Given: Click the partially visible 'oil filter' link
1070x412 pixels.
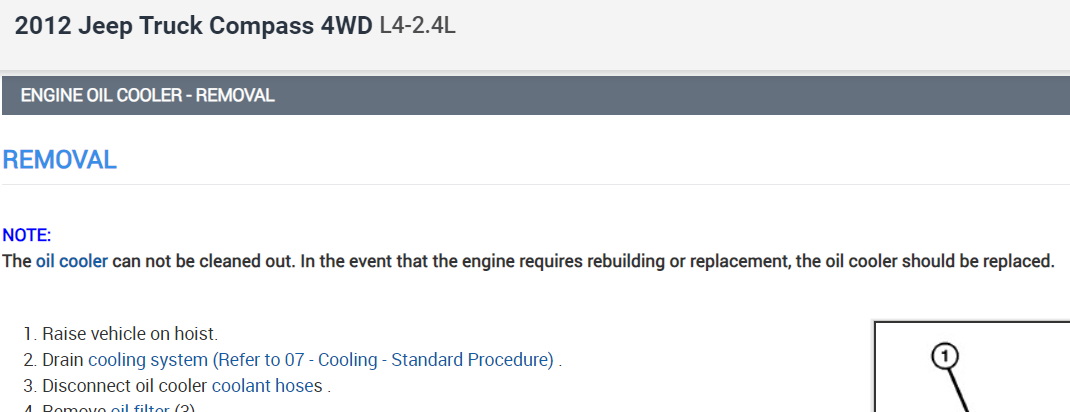Looking at the screenshot, I should [140, 408].
